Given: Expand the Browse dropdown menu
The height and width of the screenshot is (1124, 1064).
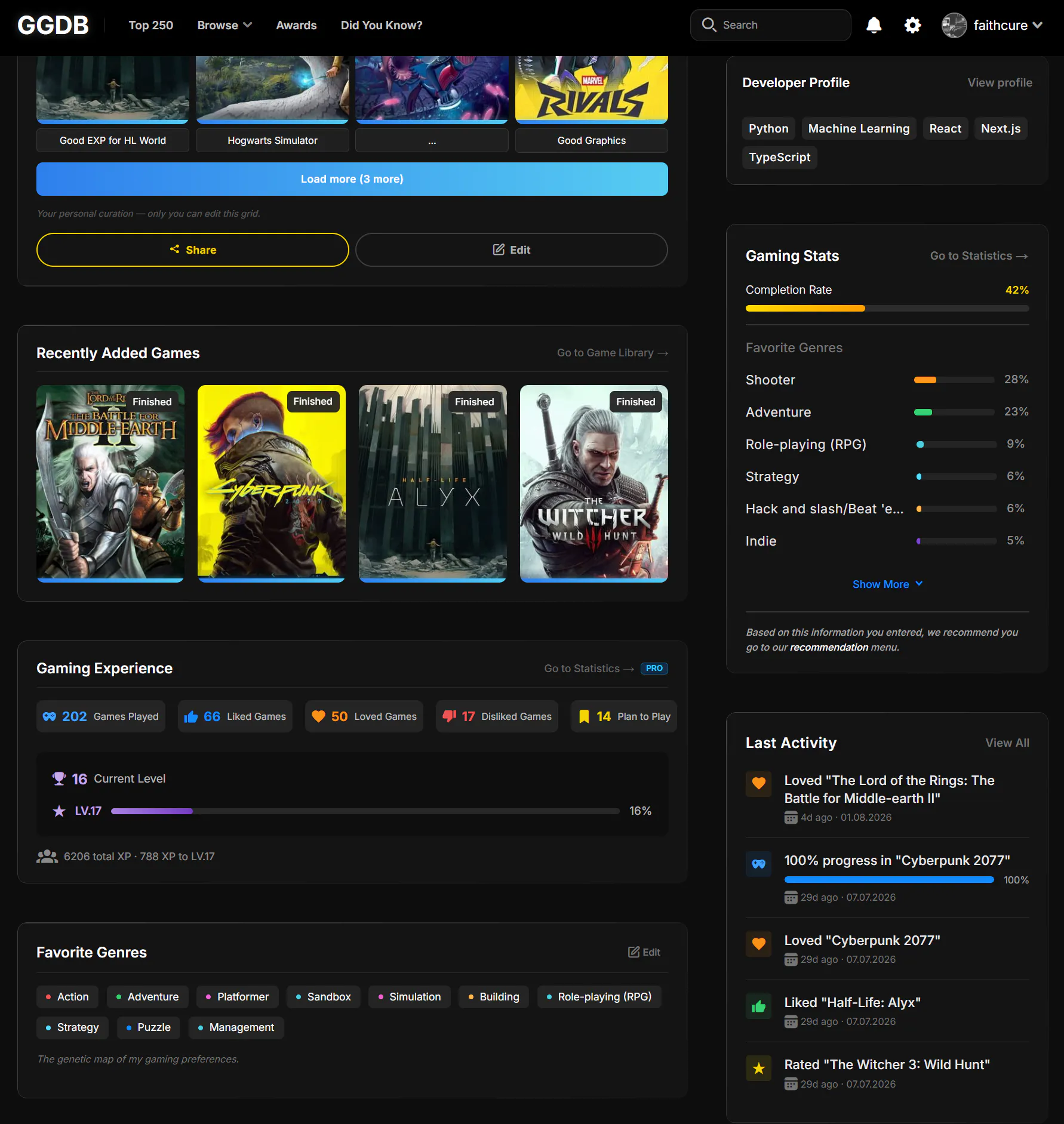Looking at the screenshot, I should [225, 25].
